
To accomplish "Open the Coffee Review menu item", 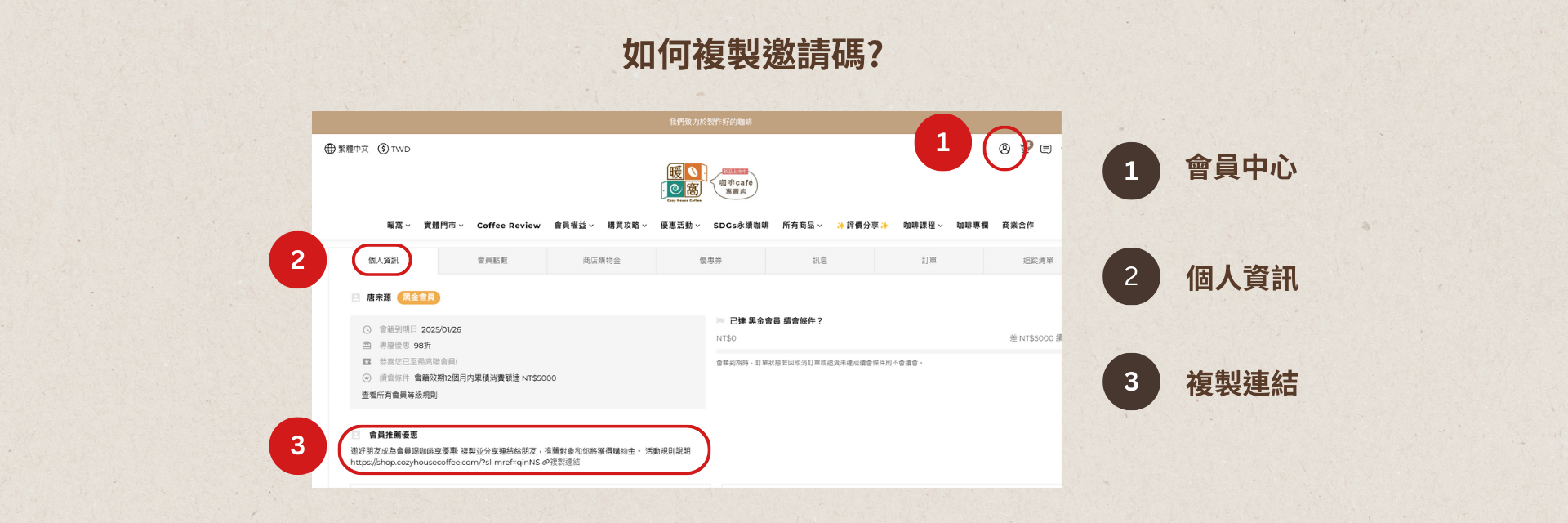I will pyautogui.click(x=509, y=226).
